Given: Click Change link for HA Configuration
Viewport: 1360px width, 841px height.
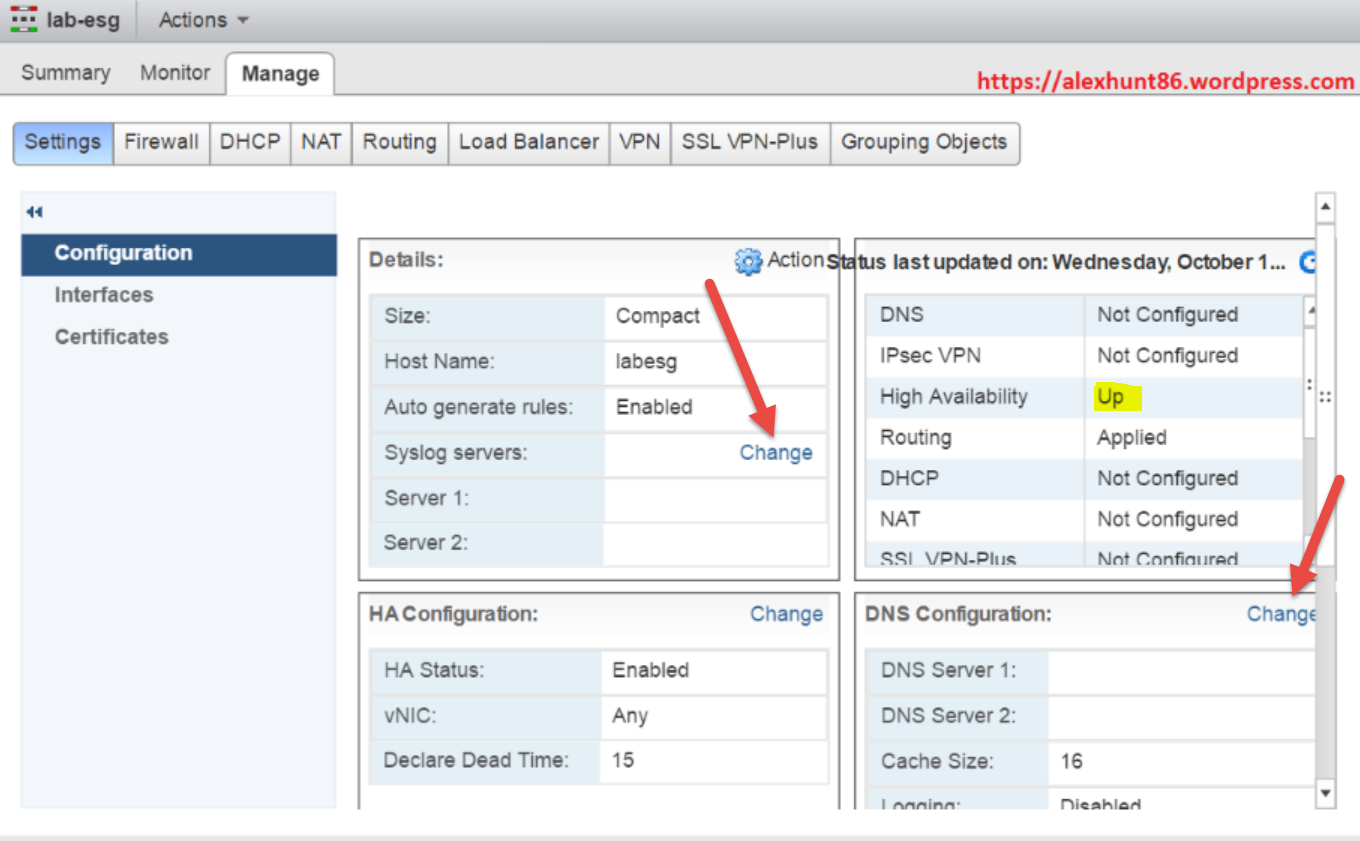Looking at the screenshot, I should (x=786, y=614).
